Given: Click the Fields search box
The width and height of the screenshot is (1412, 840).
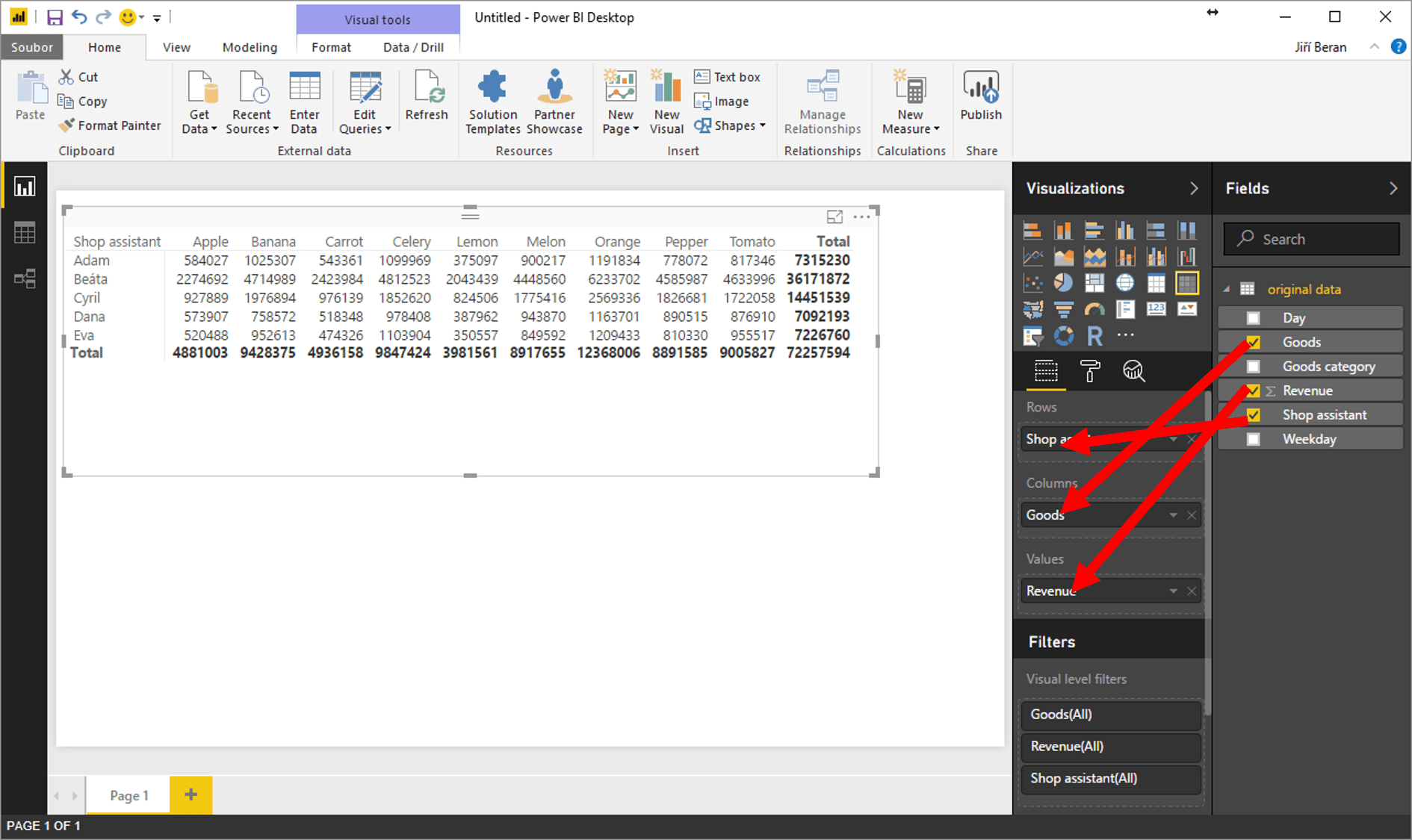Looking at the screenshot, I should coord(1311,239).
